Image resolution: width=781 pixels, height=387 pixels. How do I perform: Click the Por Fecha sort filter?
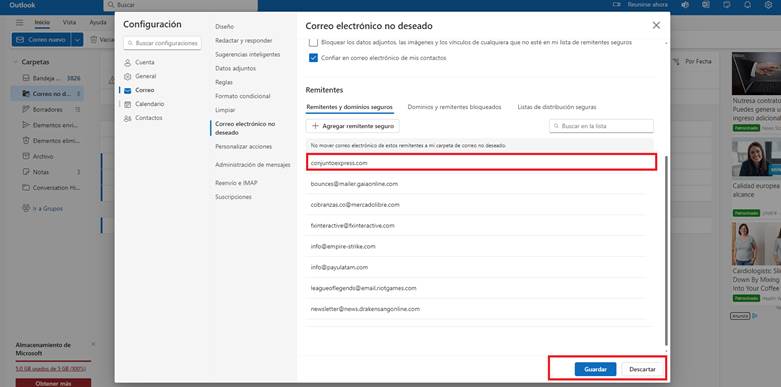pyautogui.click(x=693, y=62)
